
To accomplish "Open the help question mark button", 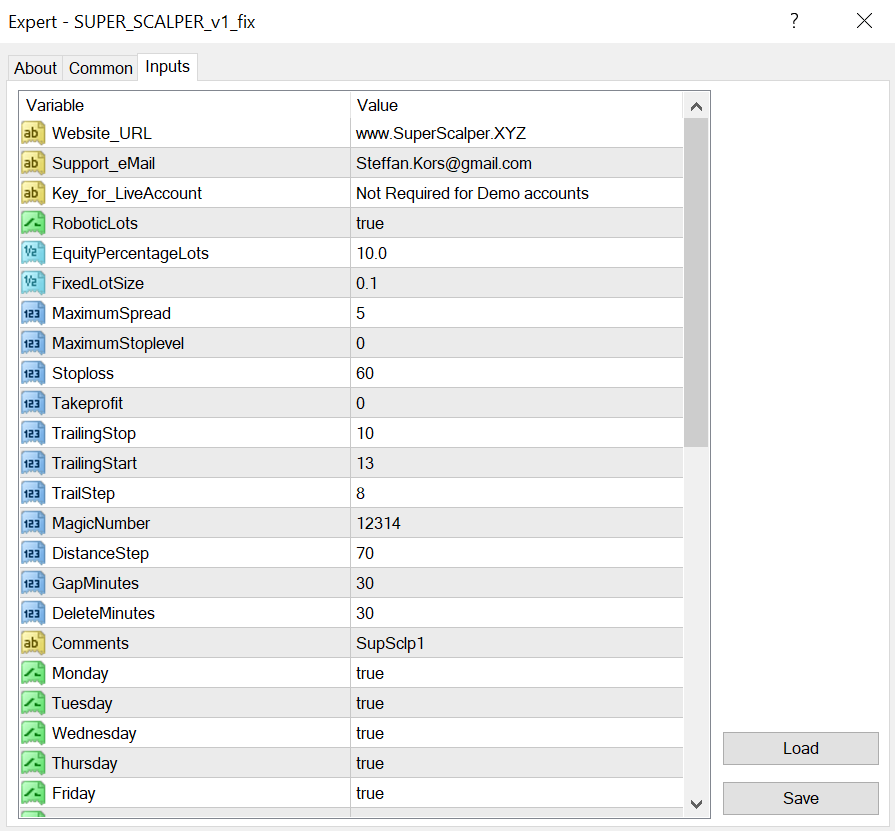I will pyautogui.click(x=794, y=21).
